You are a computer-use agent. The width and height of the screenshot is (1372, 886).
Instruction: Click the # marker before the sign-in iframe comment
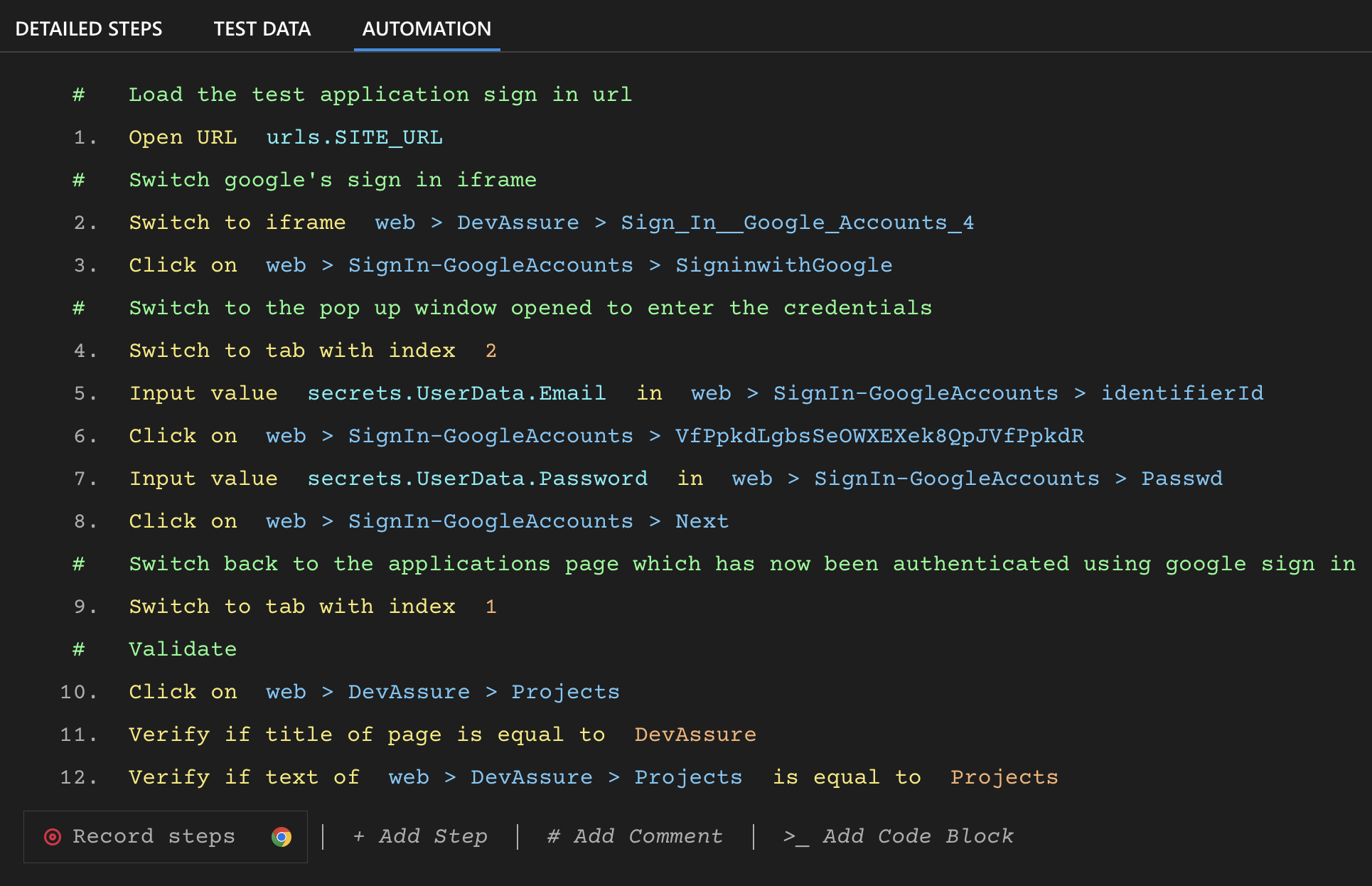[78, 179]
